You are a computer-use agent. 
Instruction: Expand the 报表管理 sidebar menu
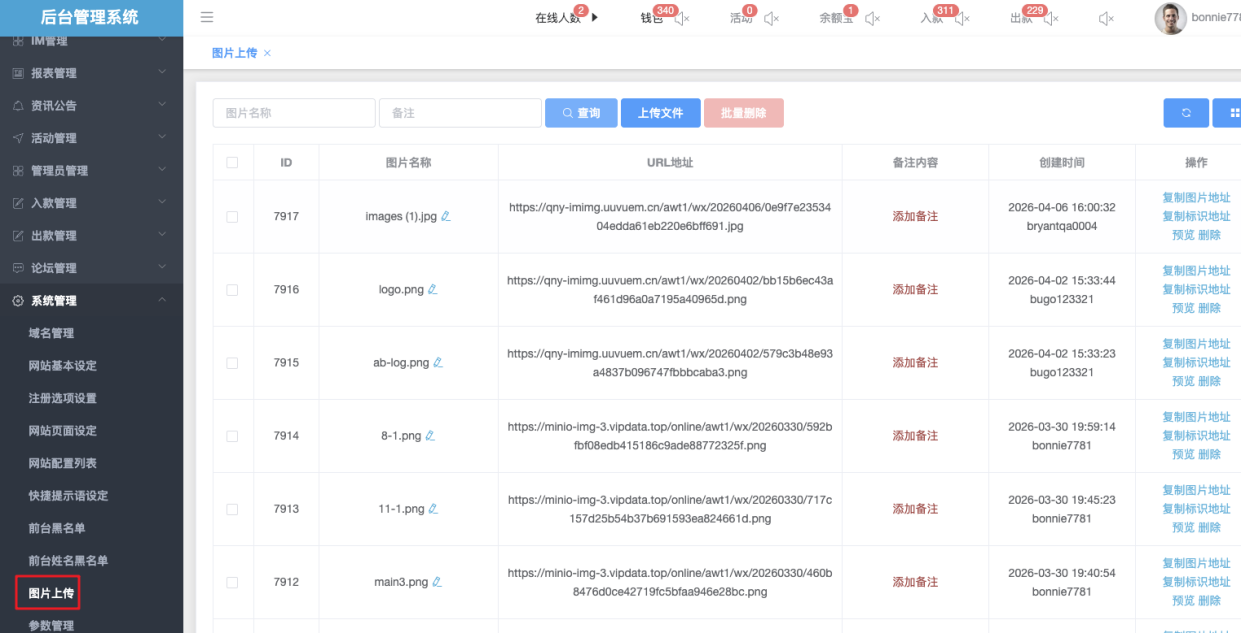(90, 73)
